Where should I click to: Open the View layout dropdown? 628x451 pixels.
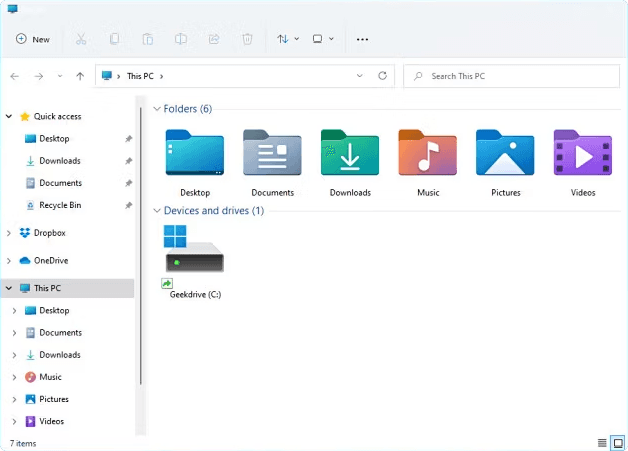pos(323,39)
